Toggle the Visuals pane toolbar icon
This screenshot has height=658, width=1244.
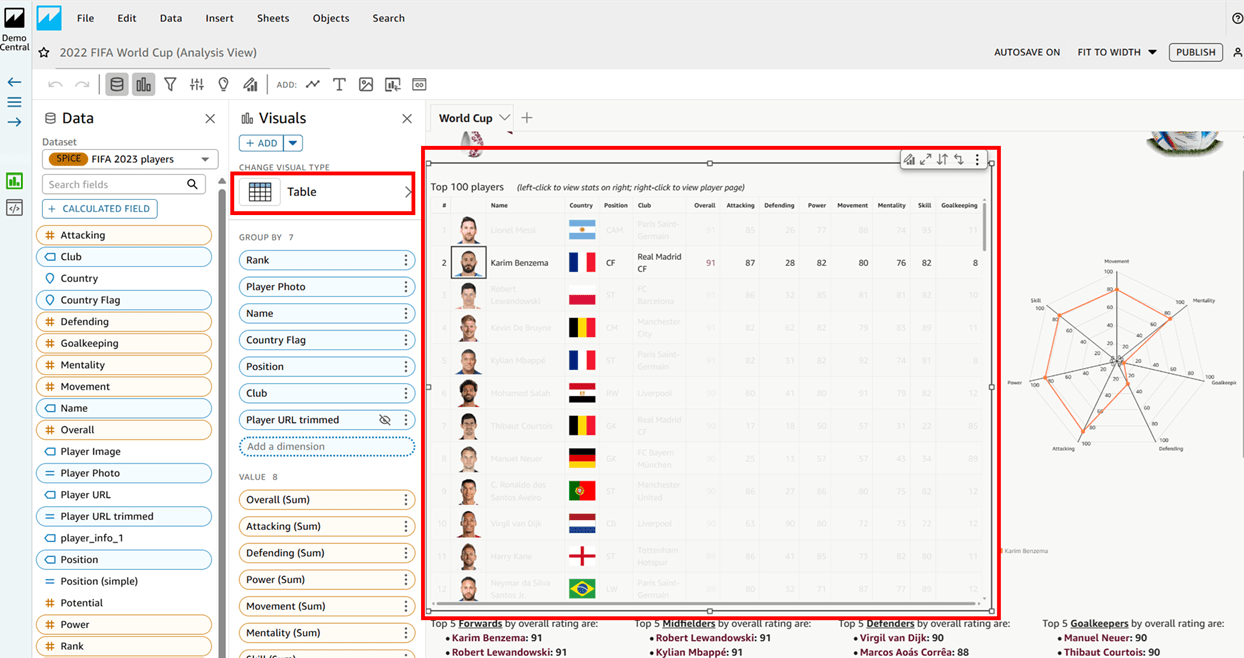pos(144,85)
